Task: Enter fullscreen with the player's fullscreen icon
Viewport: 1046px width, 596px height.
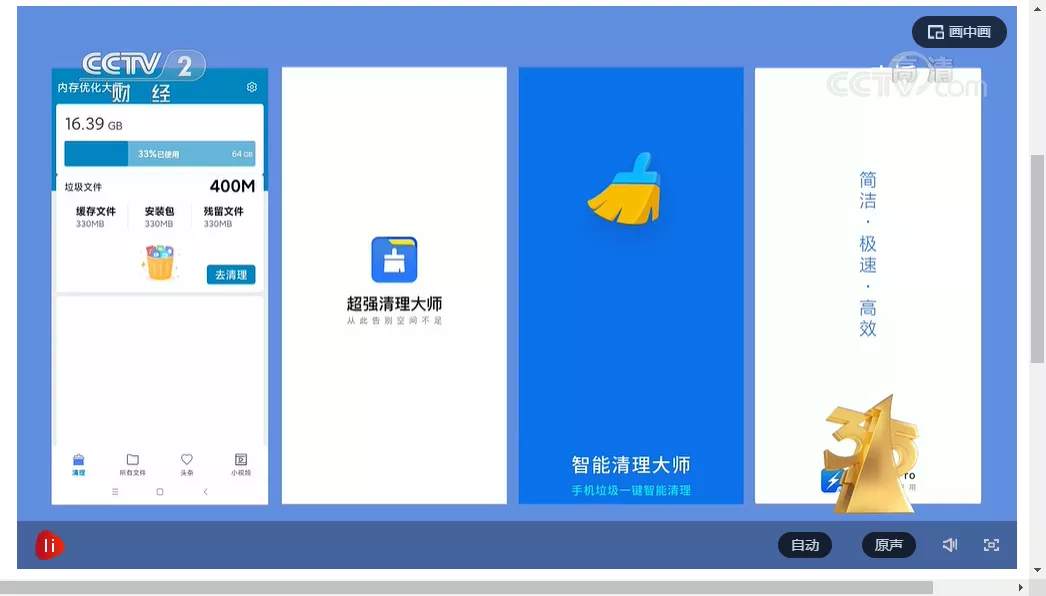Action: click(991, 545)
